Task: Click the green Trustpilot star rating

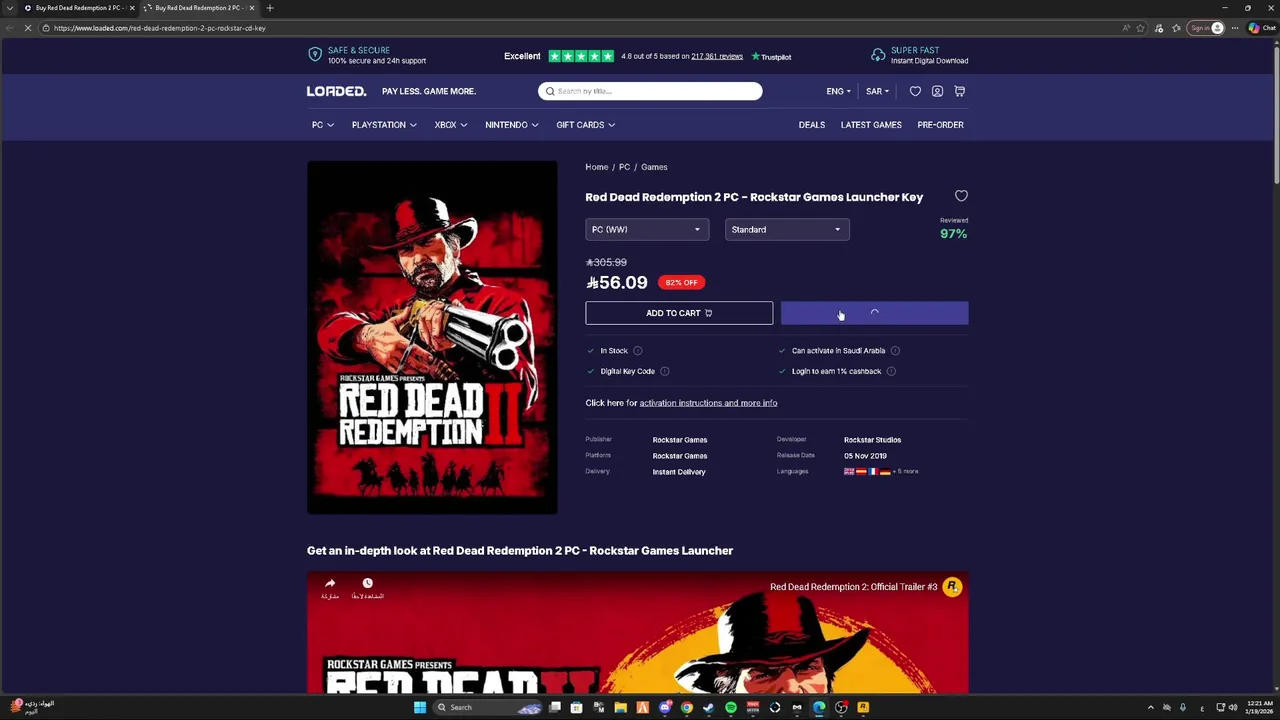Action: tap(581, 56)
